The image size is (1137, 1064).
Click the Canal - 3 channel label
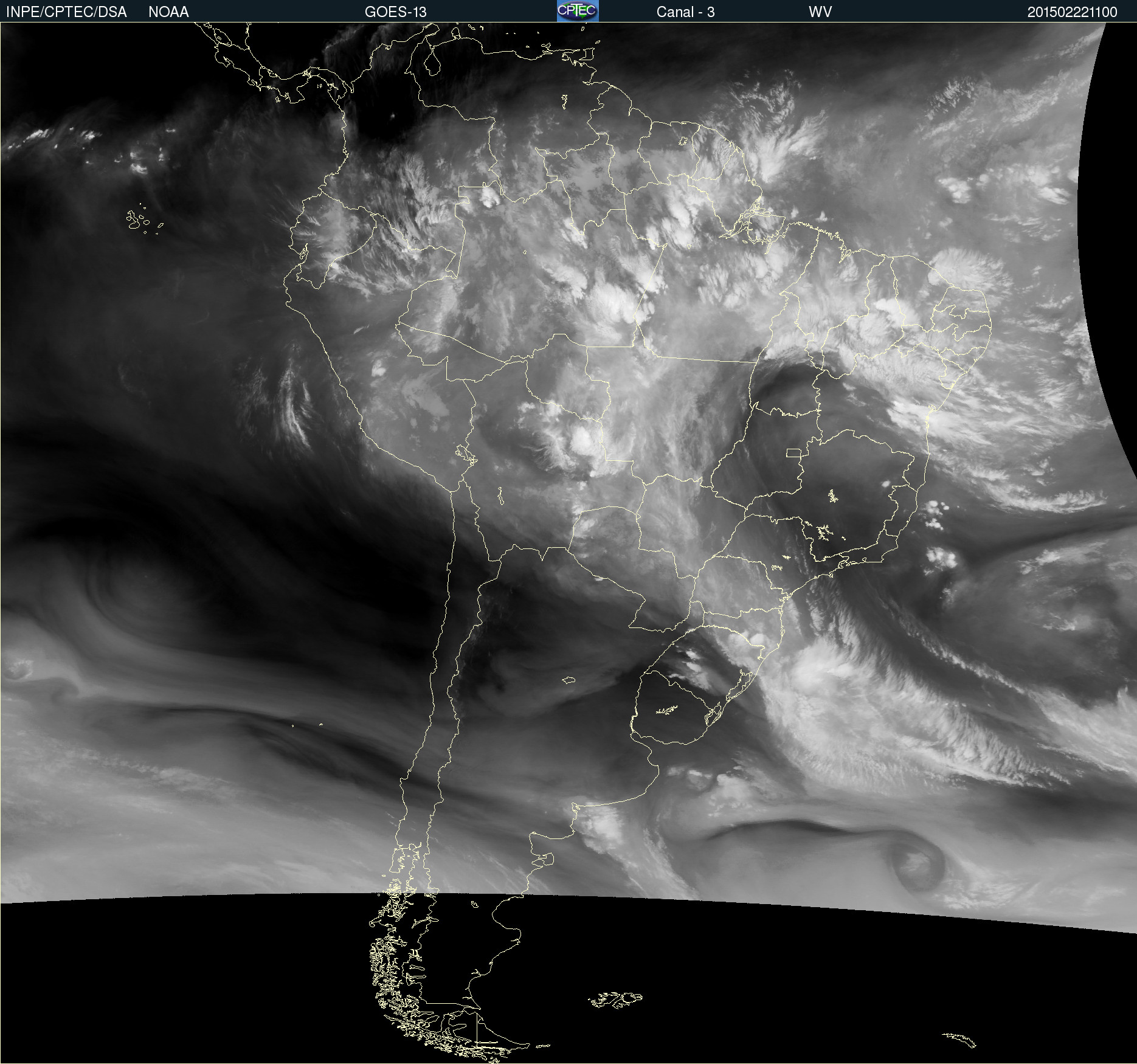click(x=685, y=12)
